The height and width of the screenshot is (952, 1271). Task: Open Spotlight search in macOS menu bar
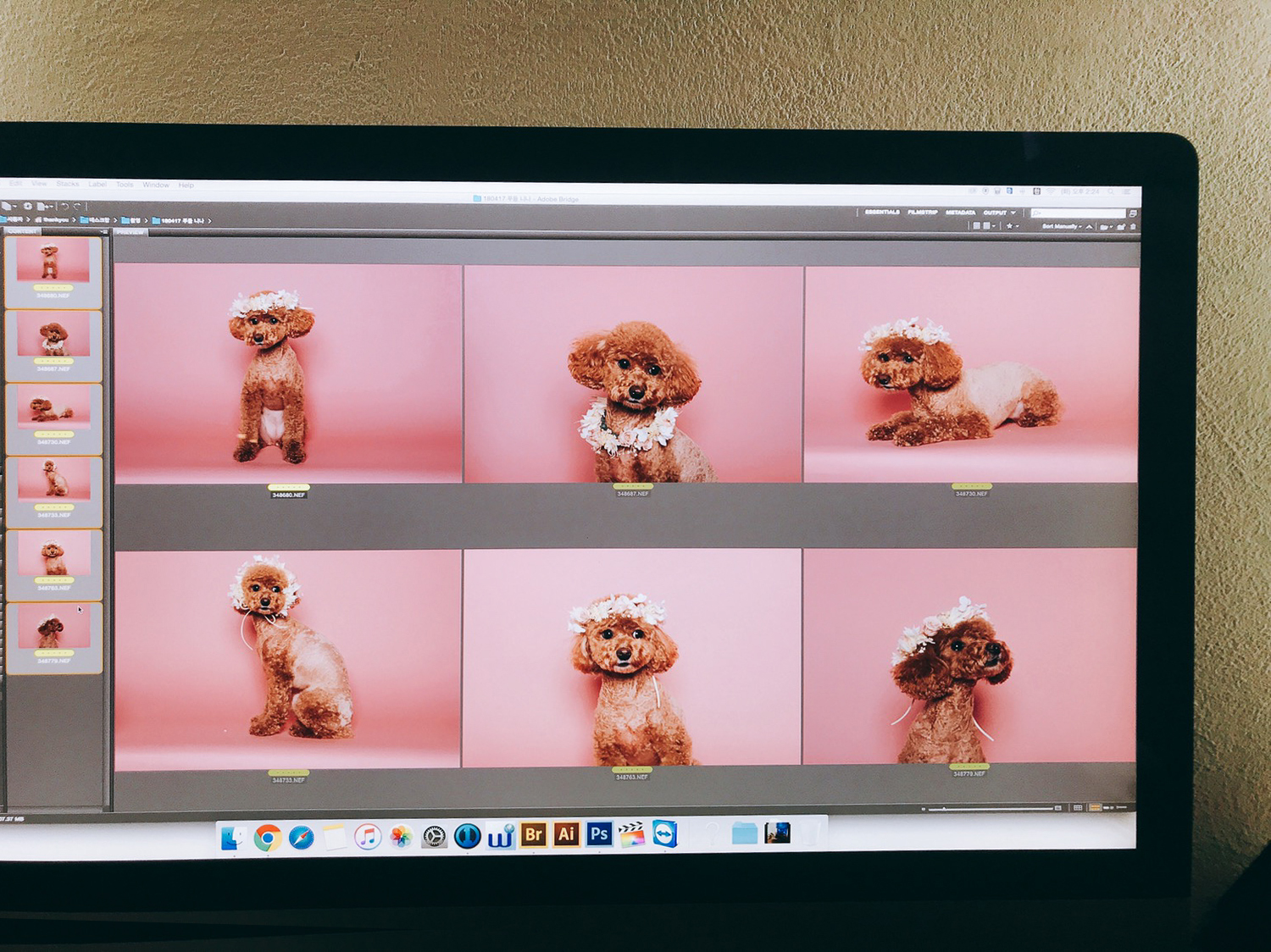[1111, 191]
